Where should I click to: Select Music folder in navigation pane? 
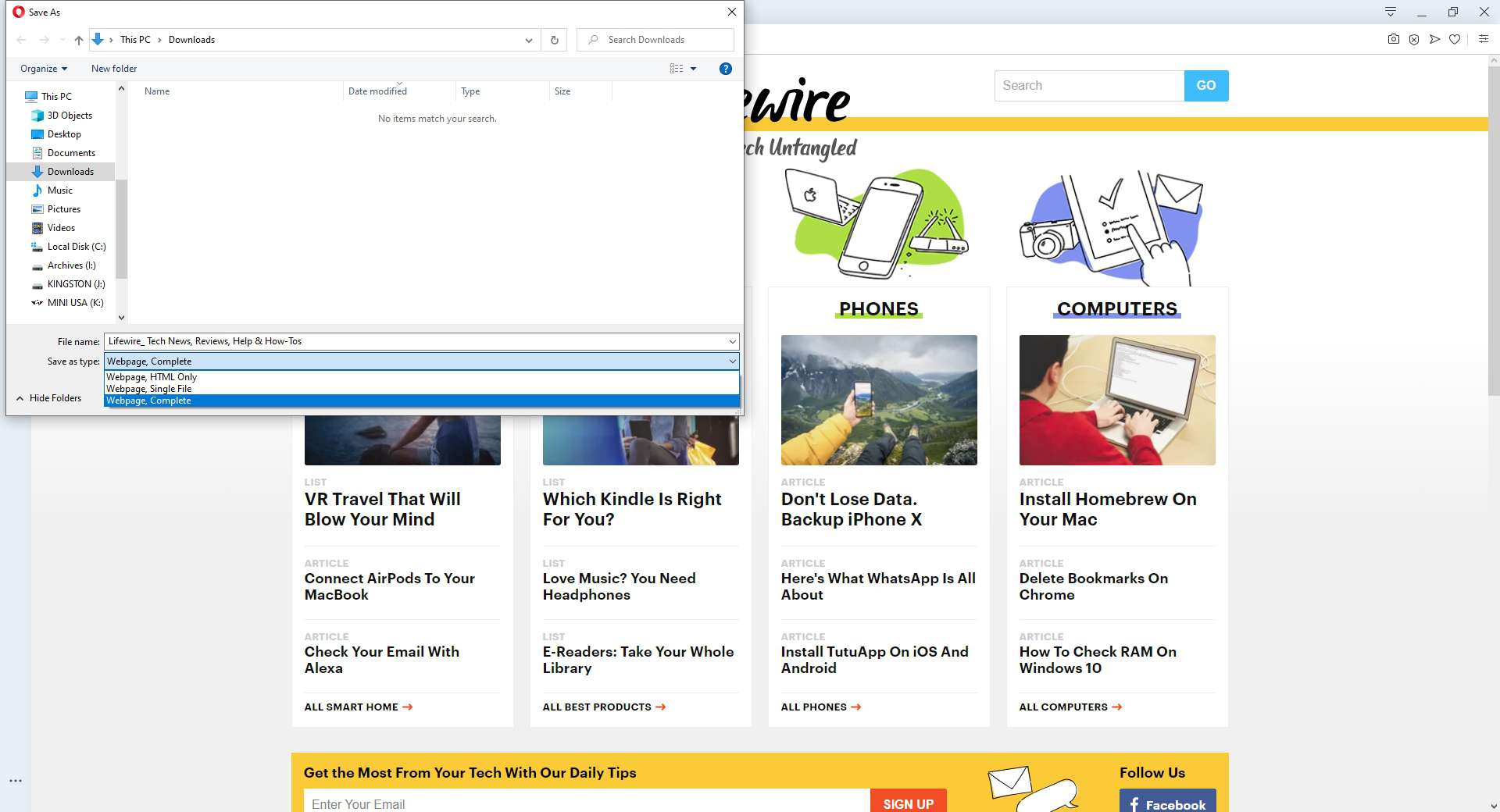pyautogui.click(x=59, y=191)
